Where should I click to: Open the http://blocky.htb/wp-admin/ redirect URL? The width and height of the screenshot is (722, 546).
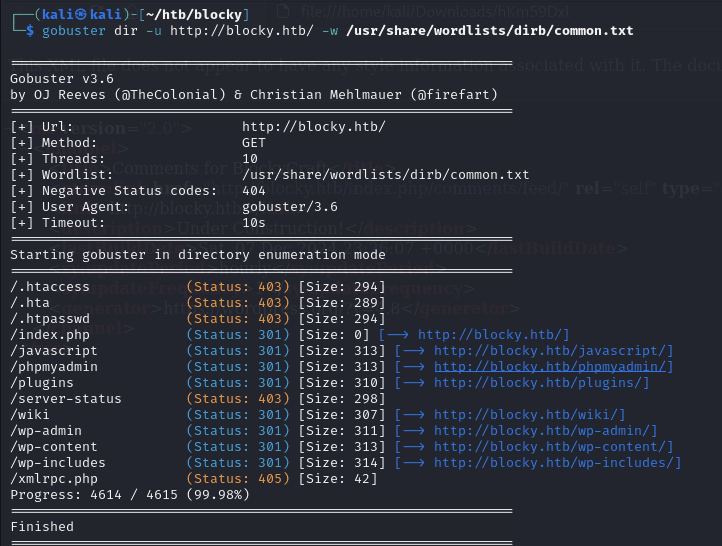click(545, 431)
